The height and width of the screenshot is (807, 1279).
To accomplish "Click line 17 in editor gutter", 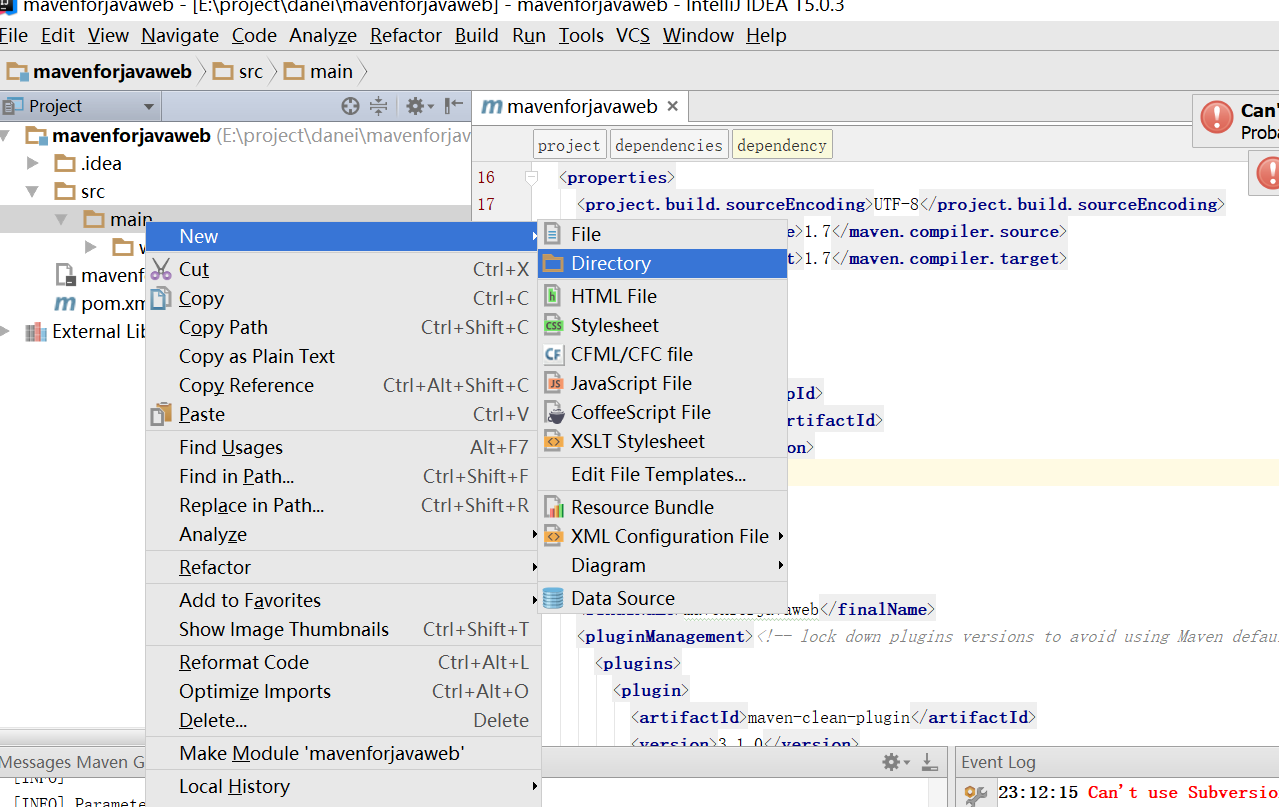I will click(x=486, y=204).
